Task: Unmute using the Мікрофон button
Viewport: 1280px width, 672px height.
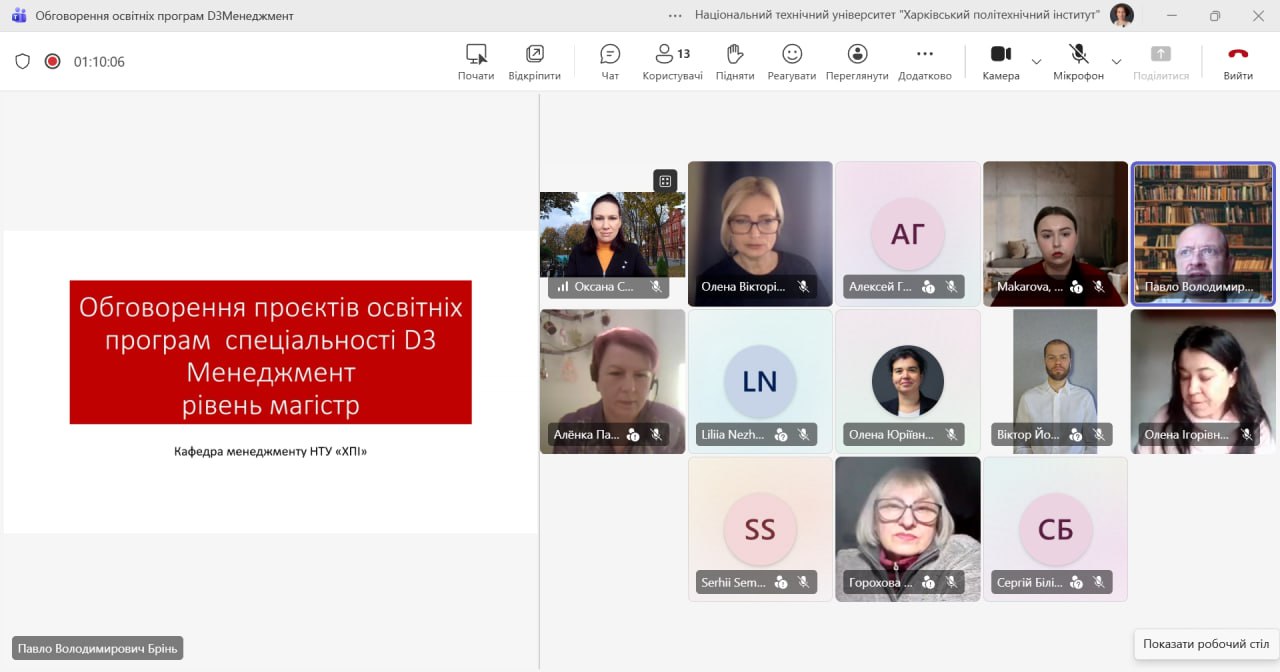Action: pos(1078,61)
